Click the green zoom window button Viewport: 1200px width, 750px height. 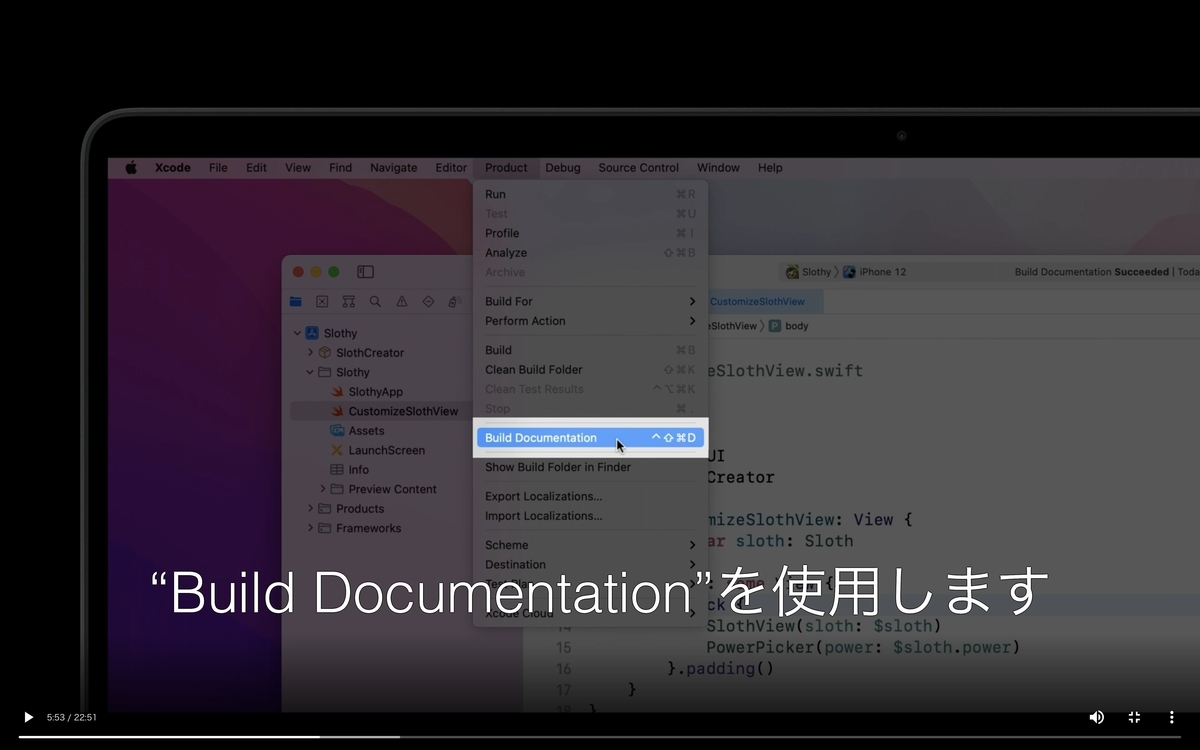point(334,272)
